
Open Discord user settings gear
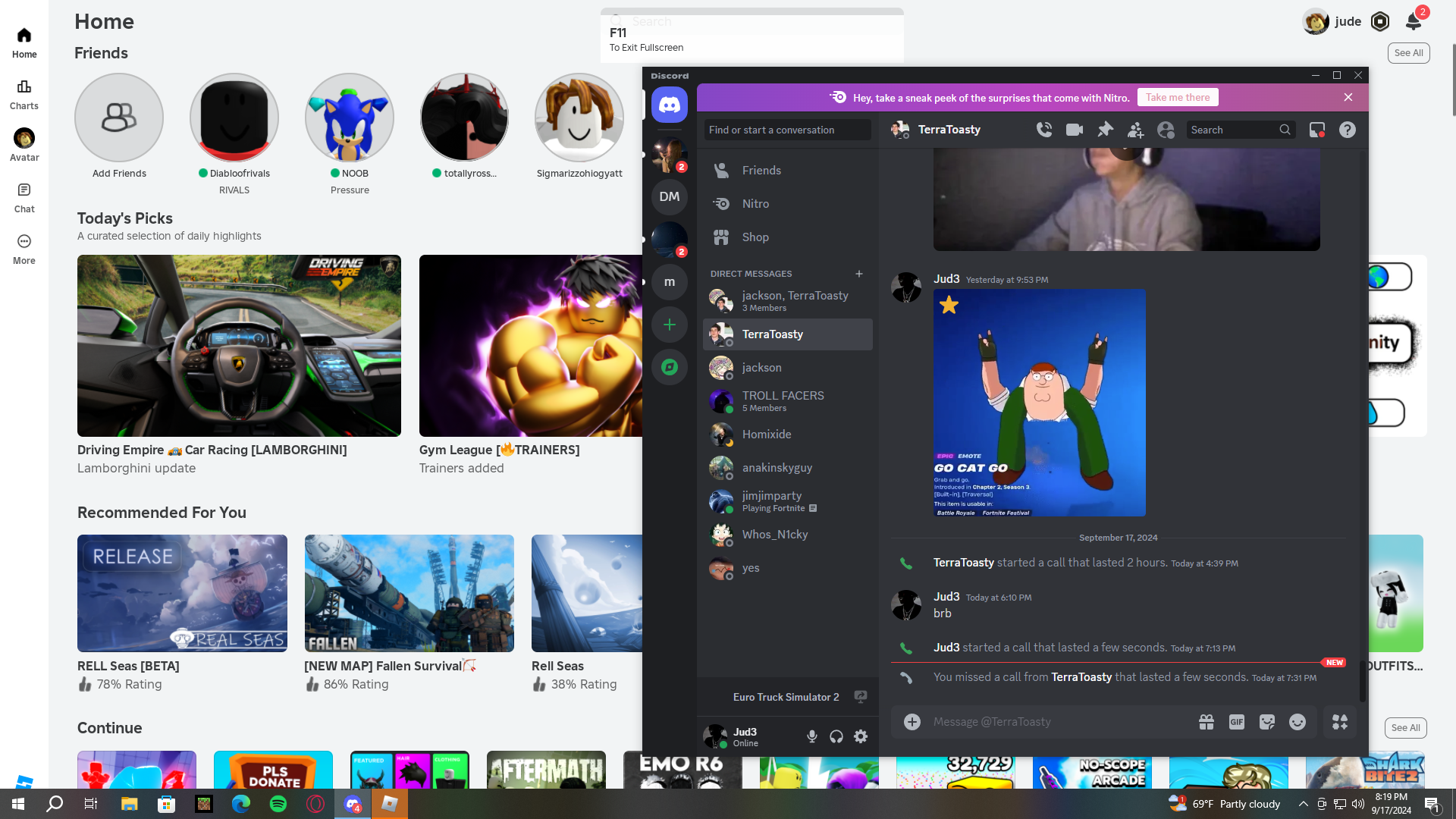861,736
